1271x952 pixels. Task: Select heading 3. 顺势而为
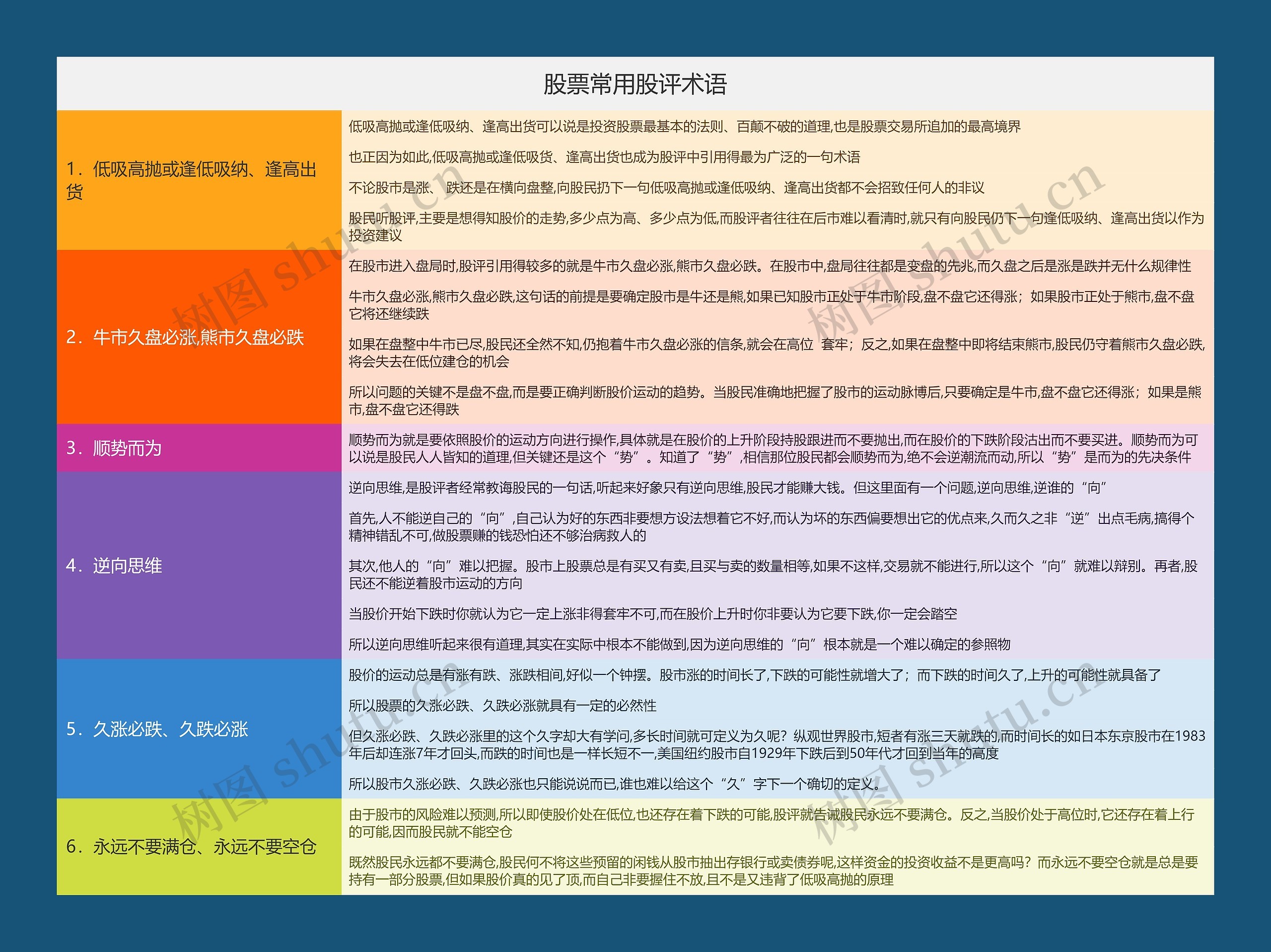point(114,448)
